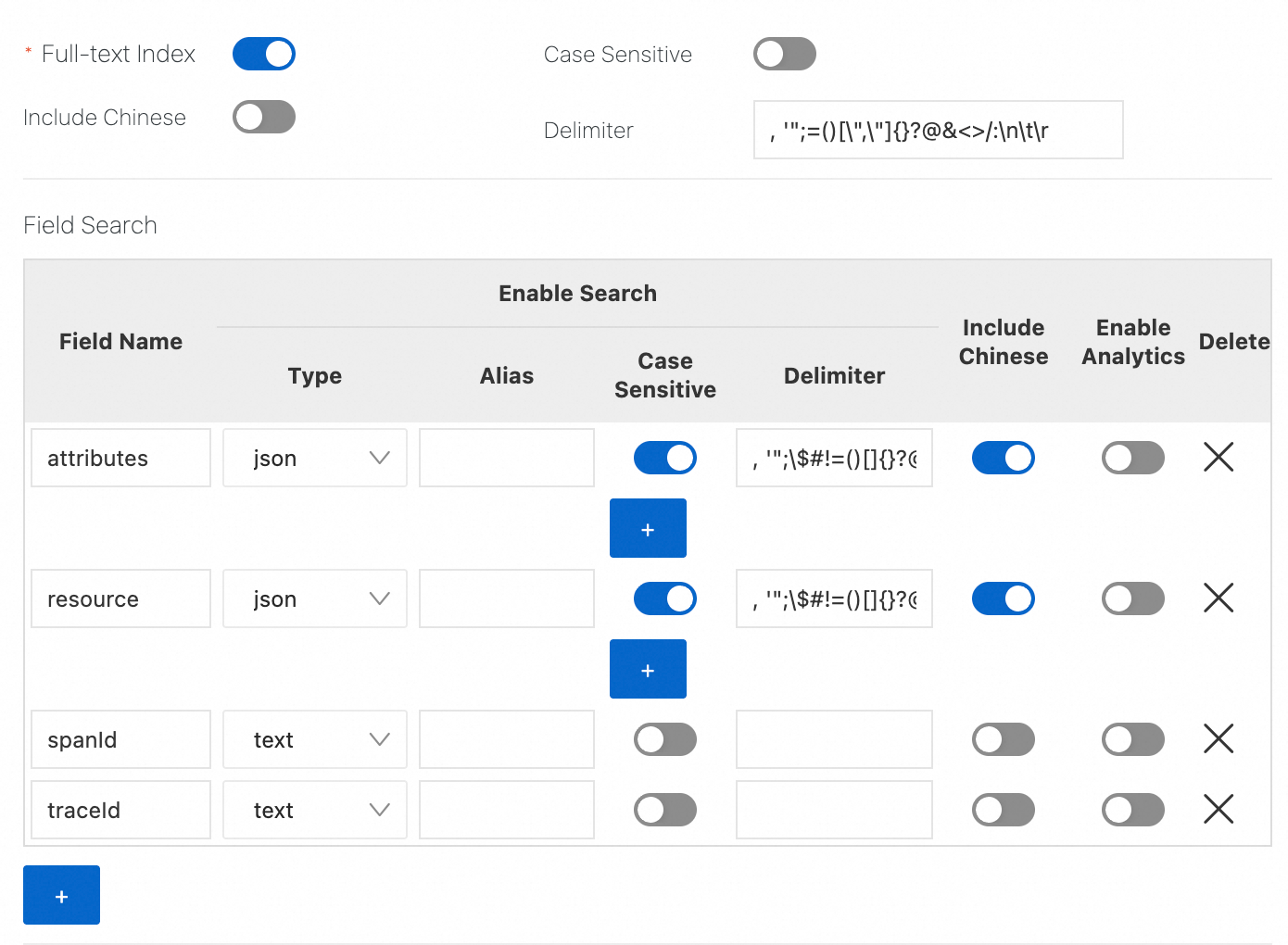This screenshot has height=945, width=1288.
Task: Open type dropdown for attributes field
Action: coord(315,458)
